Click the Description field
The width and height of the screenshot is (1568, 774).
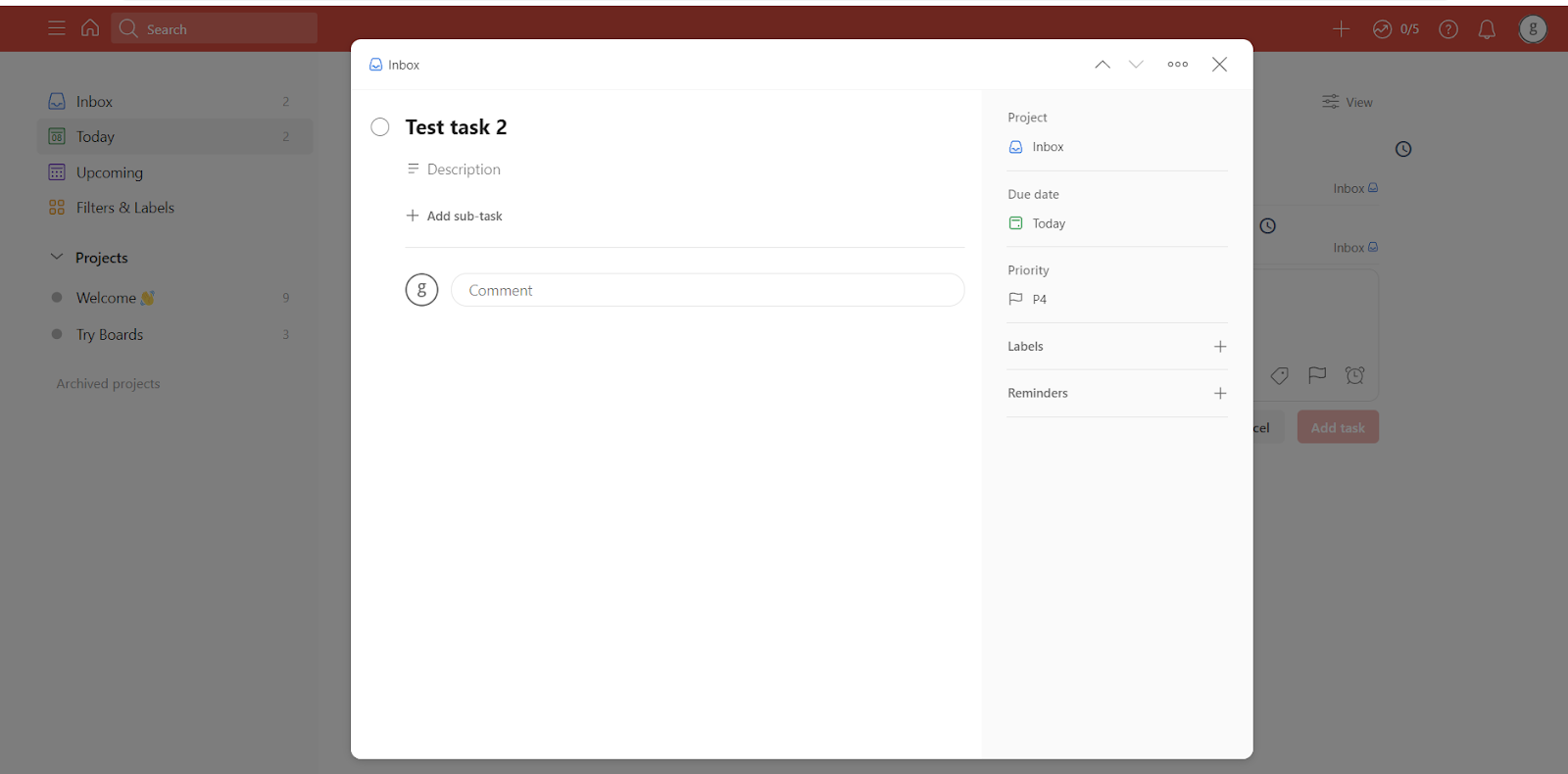coord(454,169)
